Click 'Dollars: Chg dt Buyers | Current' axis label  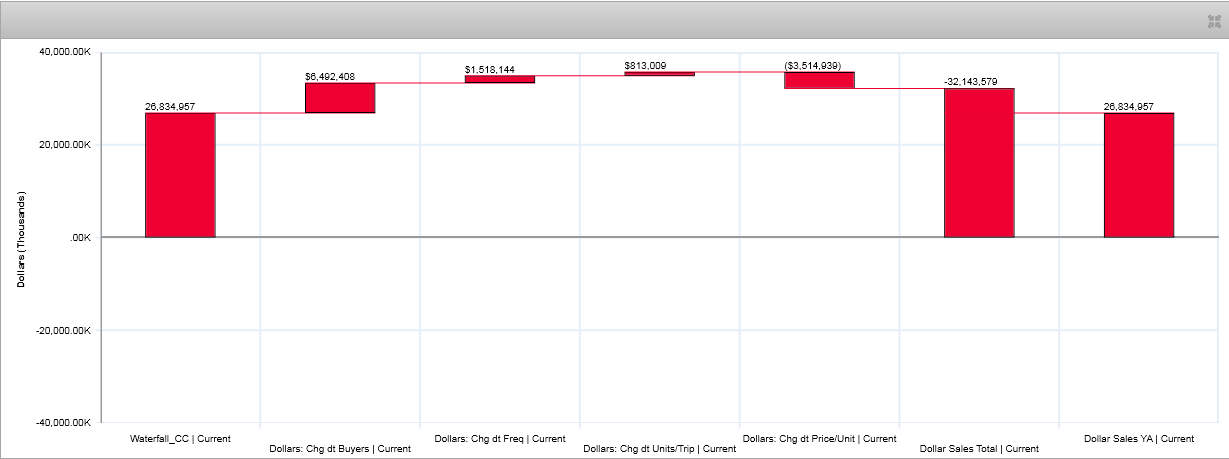point(340,449)
